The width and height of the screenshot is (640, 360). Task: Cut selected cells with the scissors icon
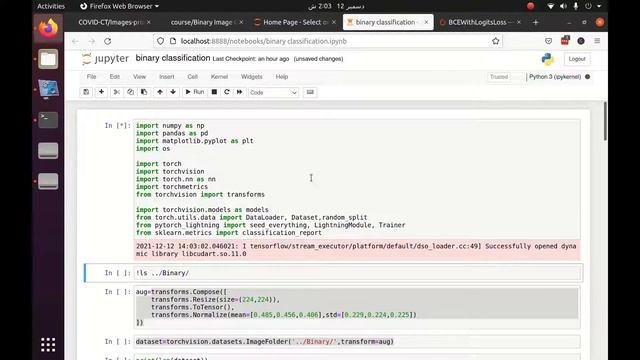117,92
